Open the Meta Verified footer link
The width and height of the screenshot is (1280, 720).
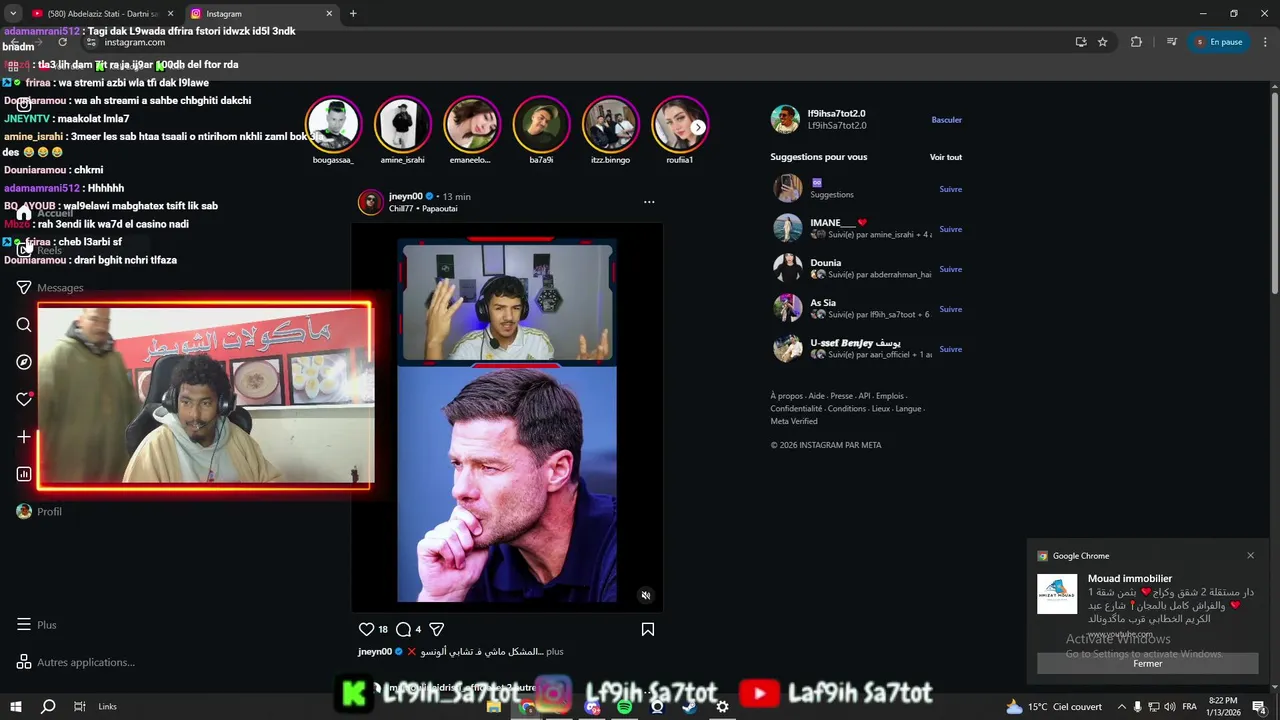(x=794, y=421)
